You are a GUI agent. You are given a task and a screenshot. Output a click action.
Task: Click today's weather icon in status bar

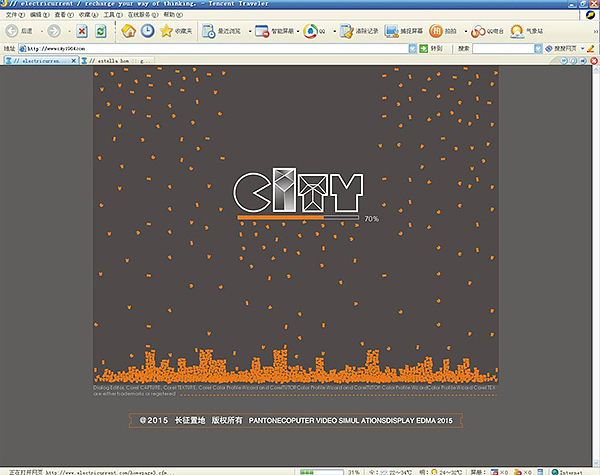[384, 472]
